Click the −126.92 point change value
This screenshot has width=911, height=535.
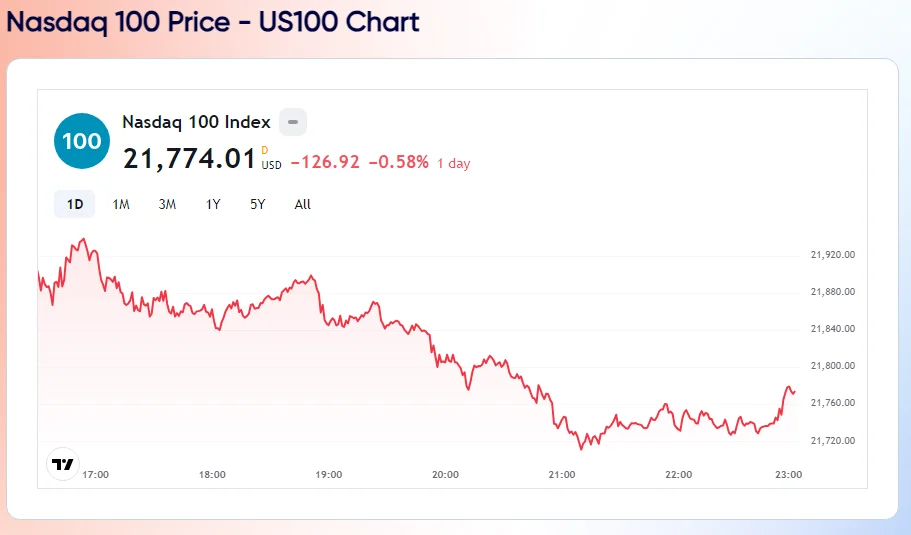click(325, 162)
